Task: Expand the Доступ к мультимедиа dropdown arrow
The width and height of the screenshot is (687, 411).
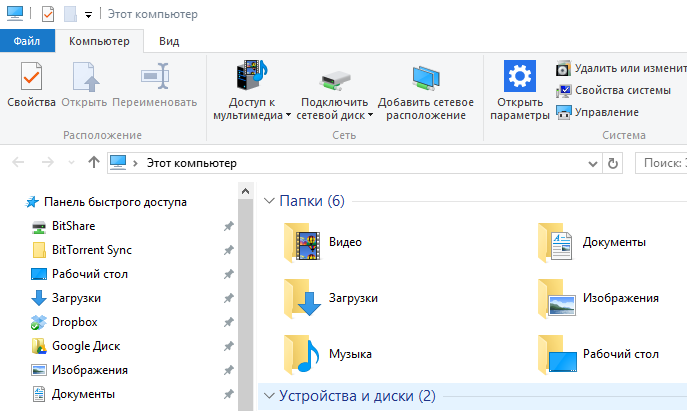Action: [288, 115]
